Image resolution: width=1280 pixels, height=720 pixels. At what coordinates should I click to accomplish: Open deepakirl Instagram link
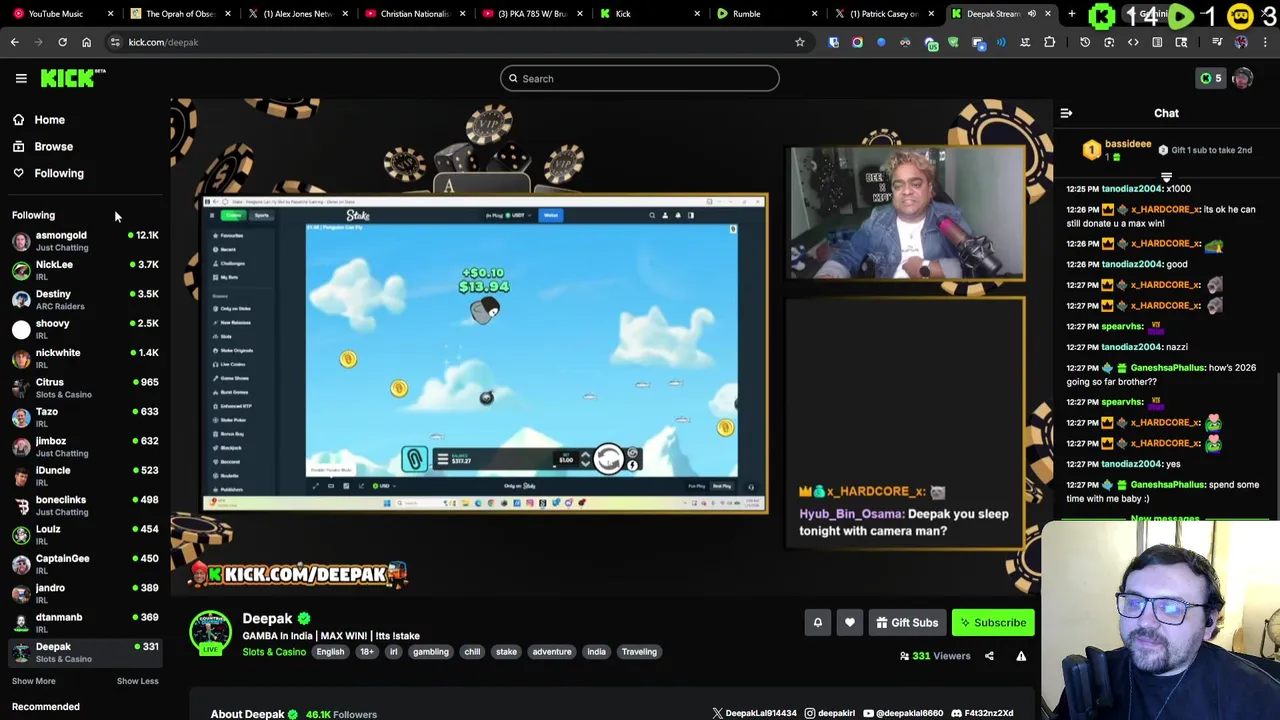832,713
